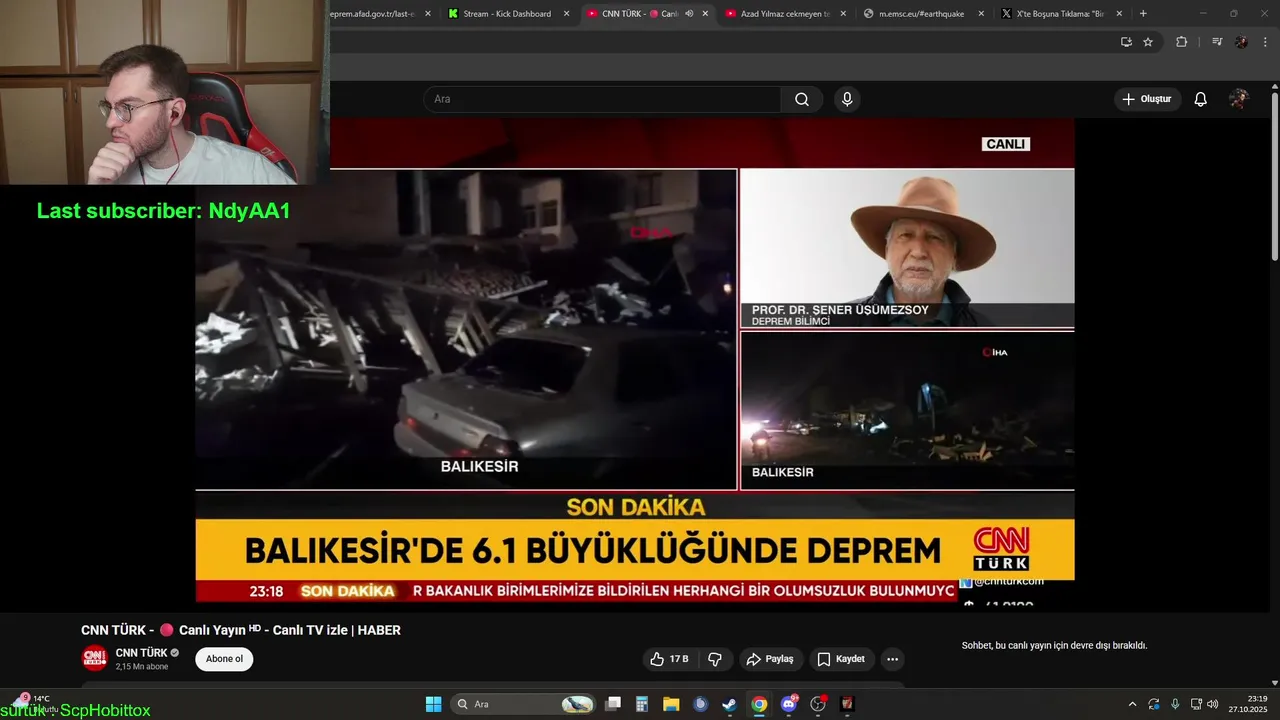
Task: Open CNN TÜRK channel name link
Action: (x=141, y=653)
